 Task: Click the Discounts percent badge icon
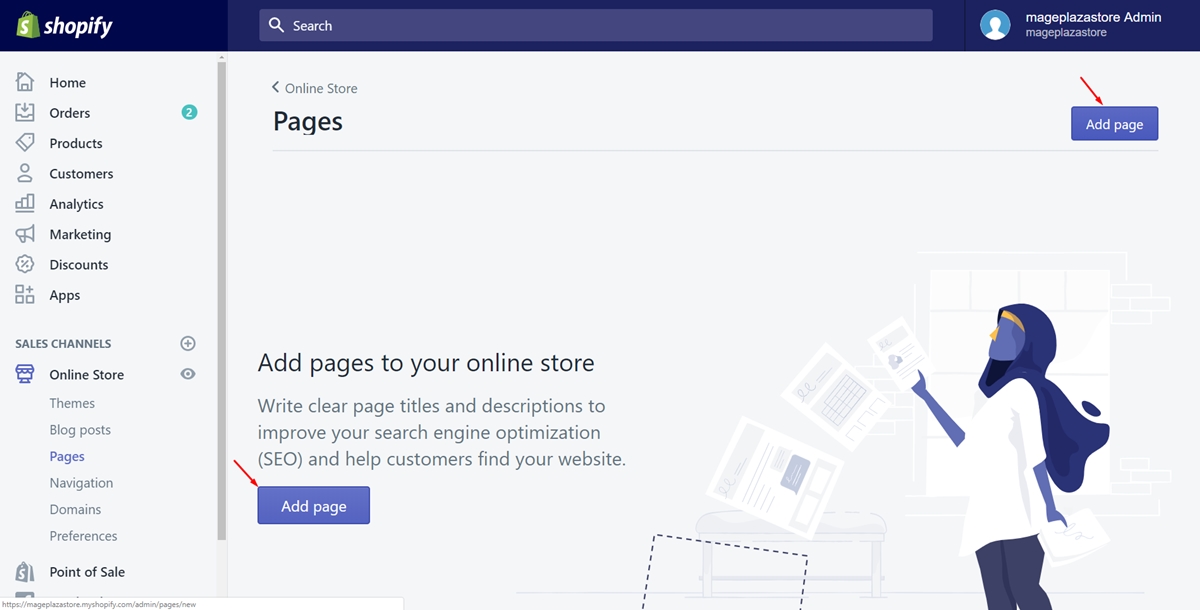tap(25, 264)
